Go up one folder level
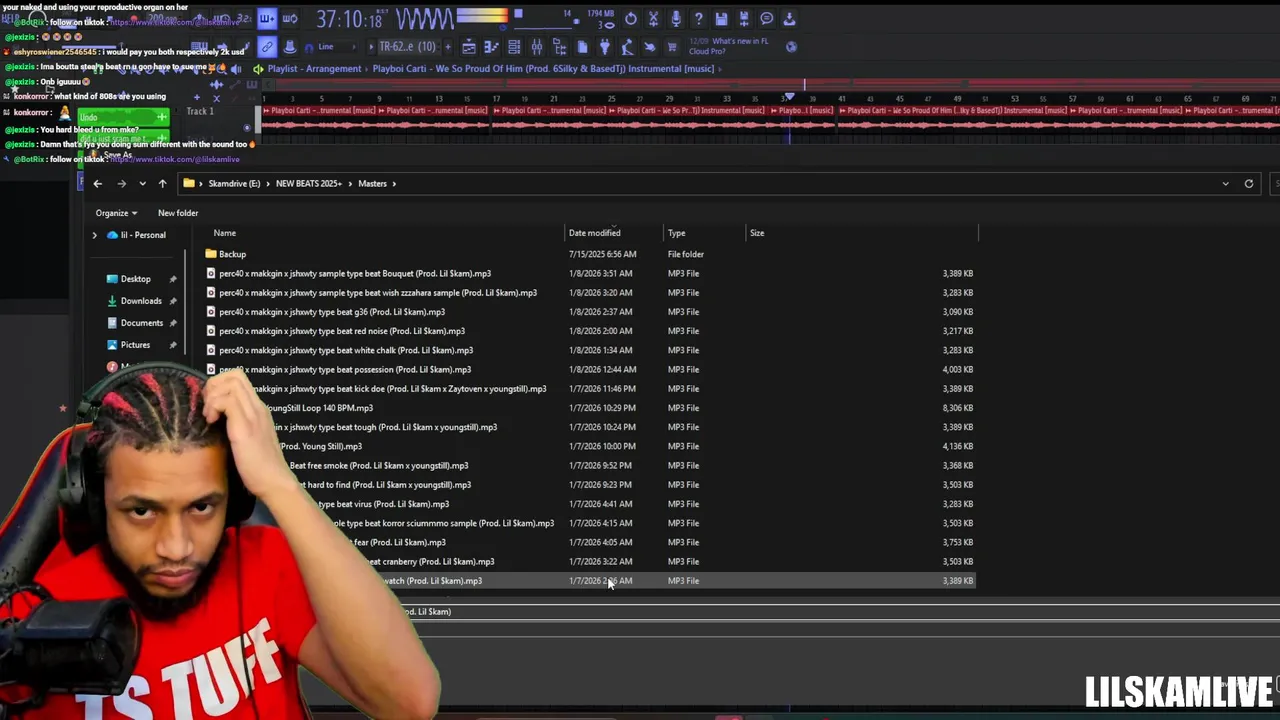 tap(162, 183)
